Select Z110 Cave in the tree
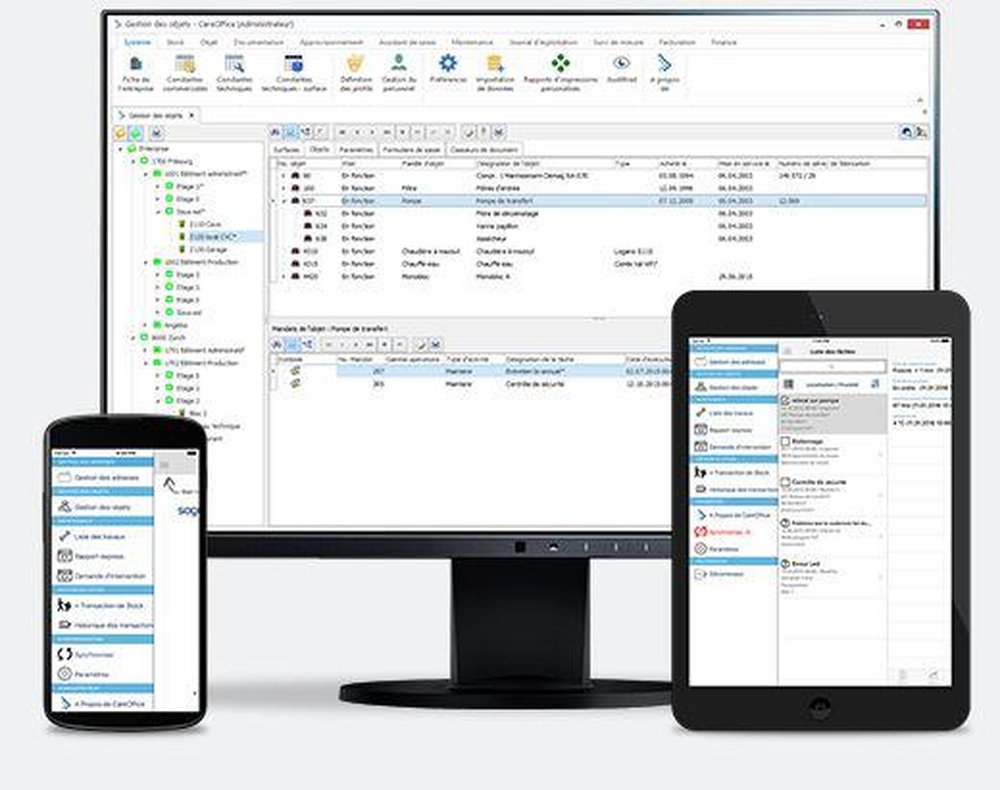The width and height of the screenshot is (1000, 790). click(x=205, y=224)
